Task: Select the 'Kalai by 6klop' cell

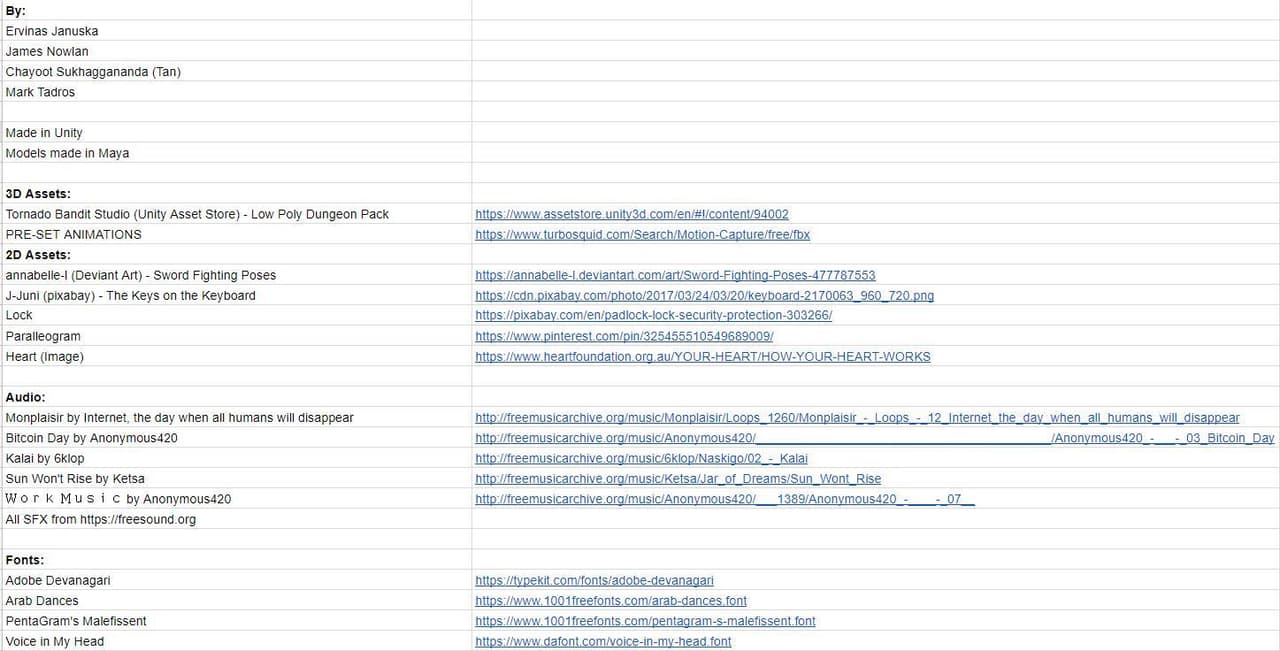Action: pyautogui.click(x=236, y=458)
